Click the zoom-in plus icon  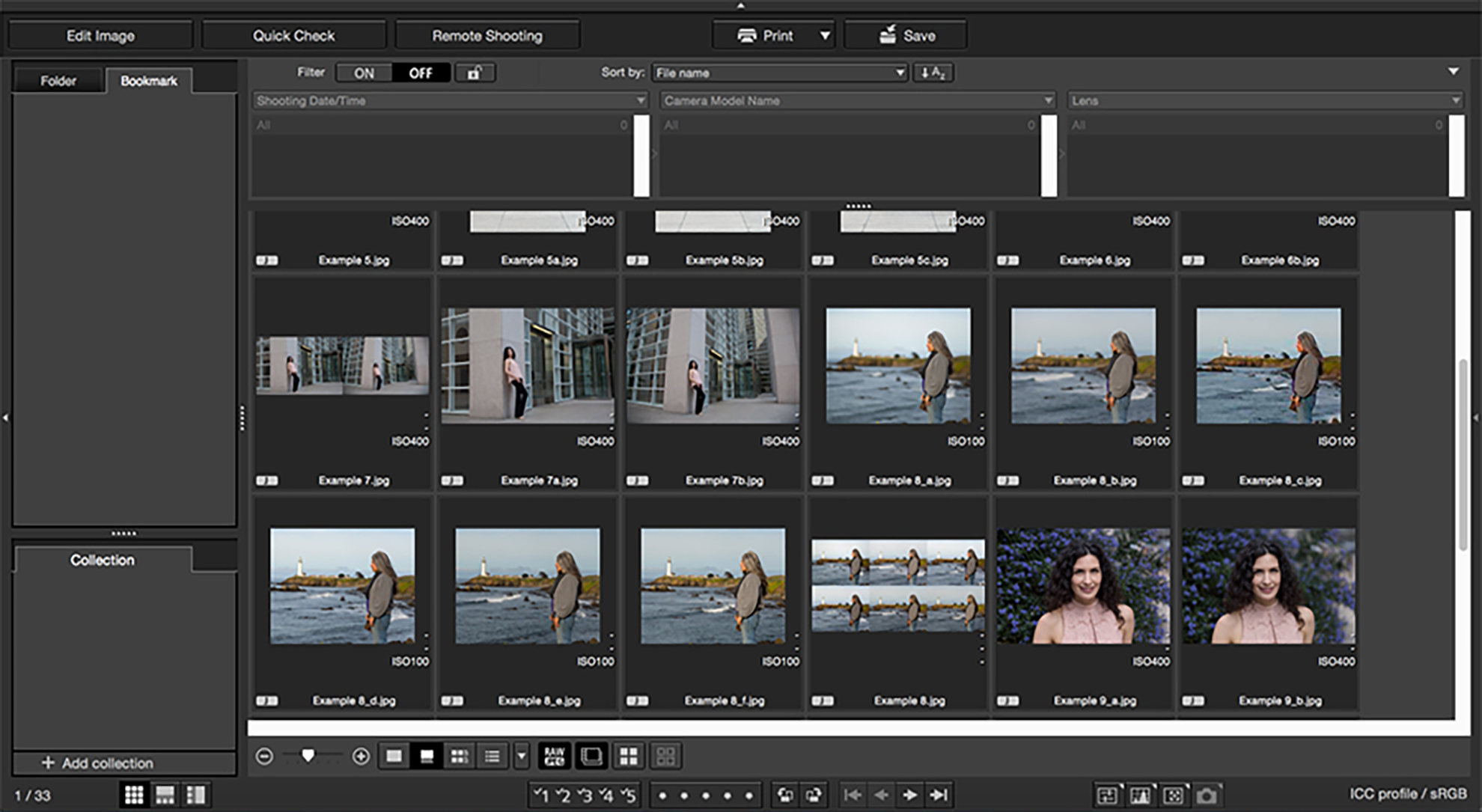click(361, 756)
